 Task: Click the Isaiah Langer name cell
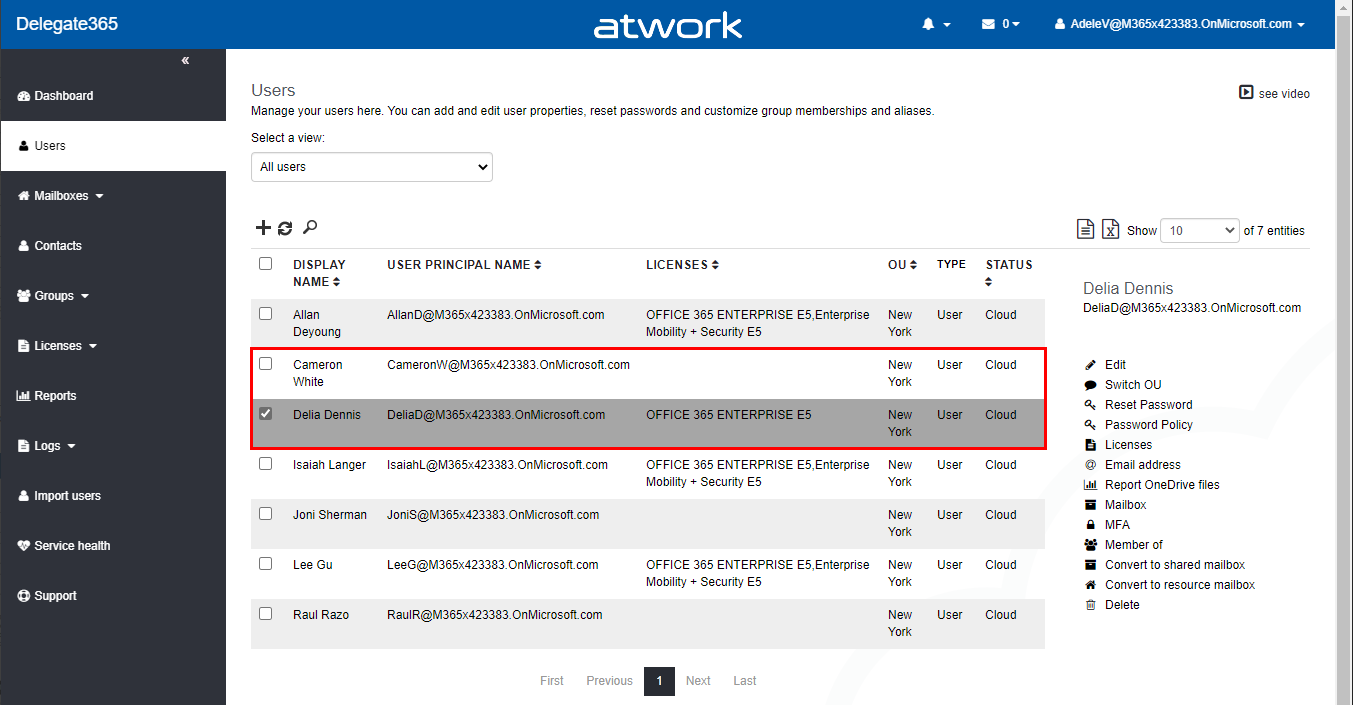click(x=329, y=465)
